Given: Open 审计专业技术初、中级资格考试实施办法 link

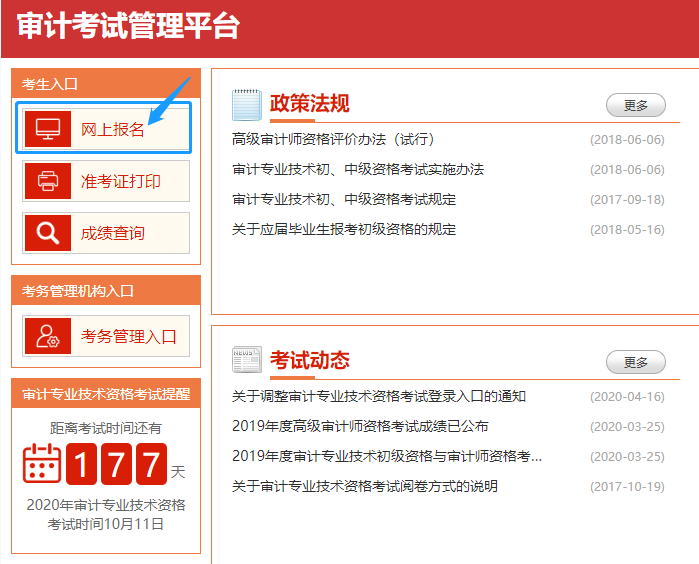Looking at the screenshot, I should [358, 169].
